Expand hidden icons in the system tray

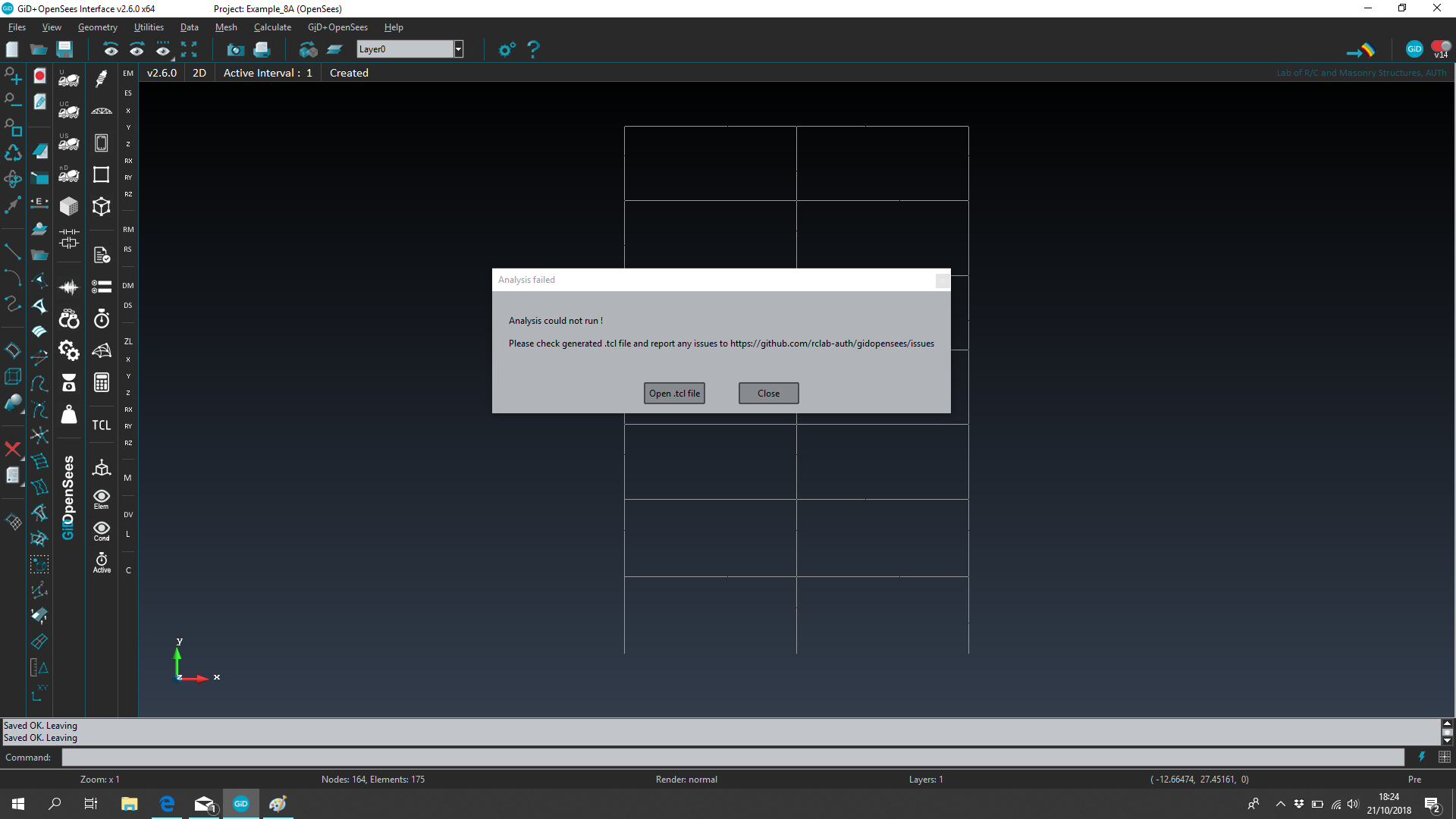pos(1280,804)
